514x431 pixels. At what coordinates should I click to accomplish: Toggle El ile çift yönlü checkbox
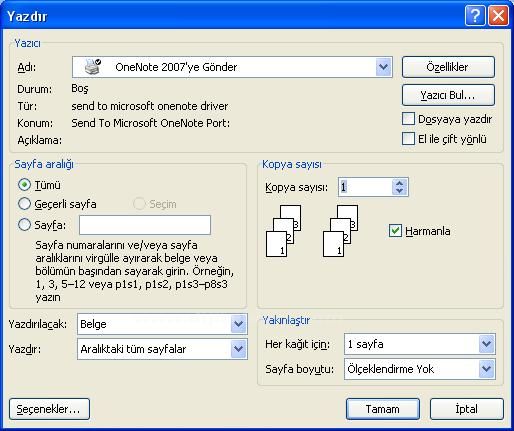[408, 139]
